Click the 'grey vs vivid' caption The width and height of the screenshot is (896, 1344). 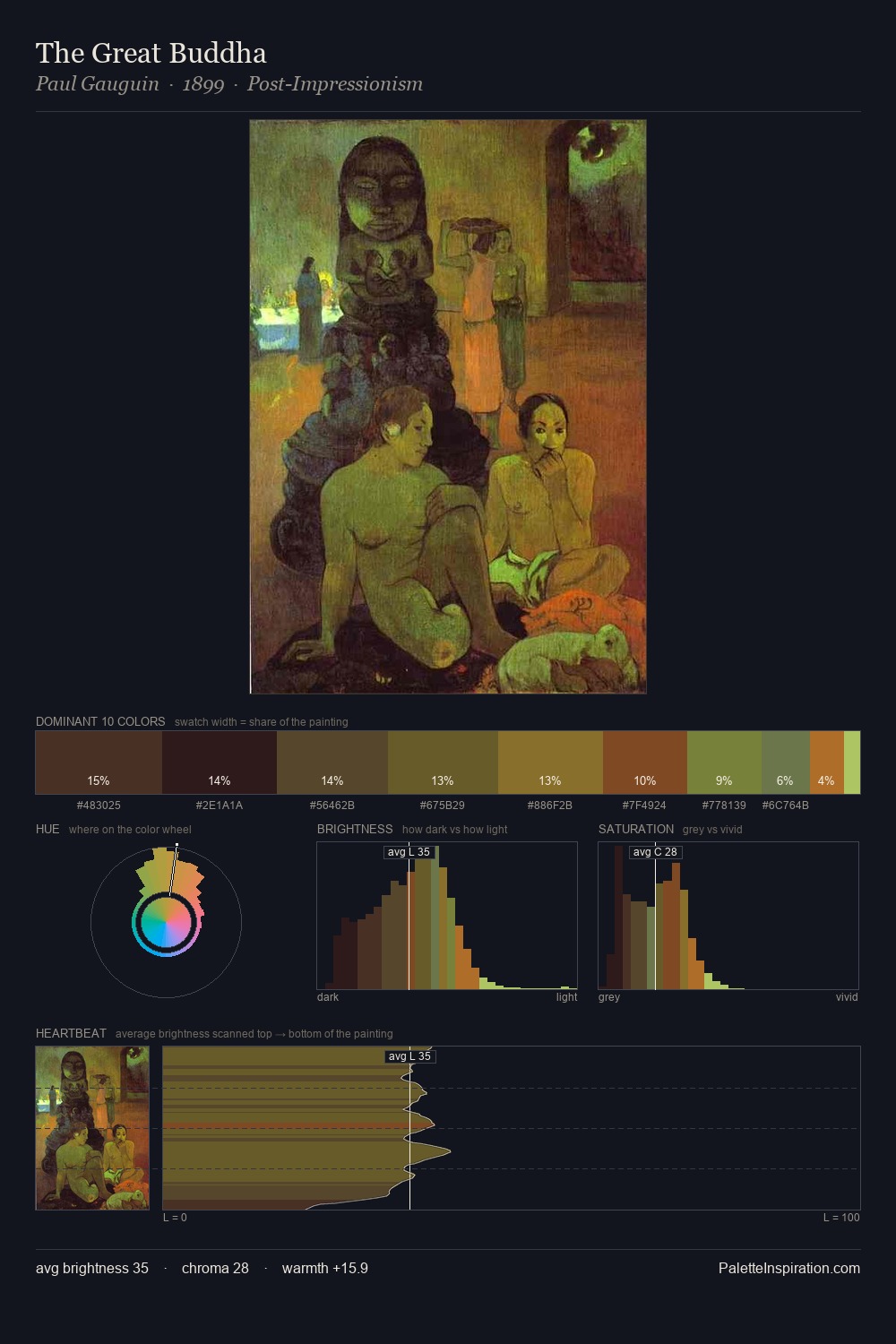tap(712, 829)
